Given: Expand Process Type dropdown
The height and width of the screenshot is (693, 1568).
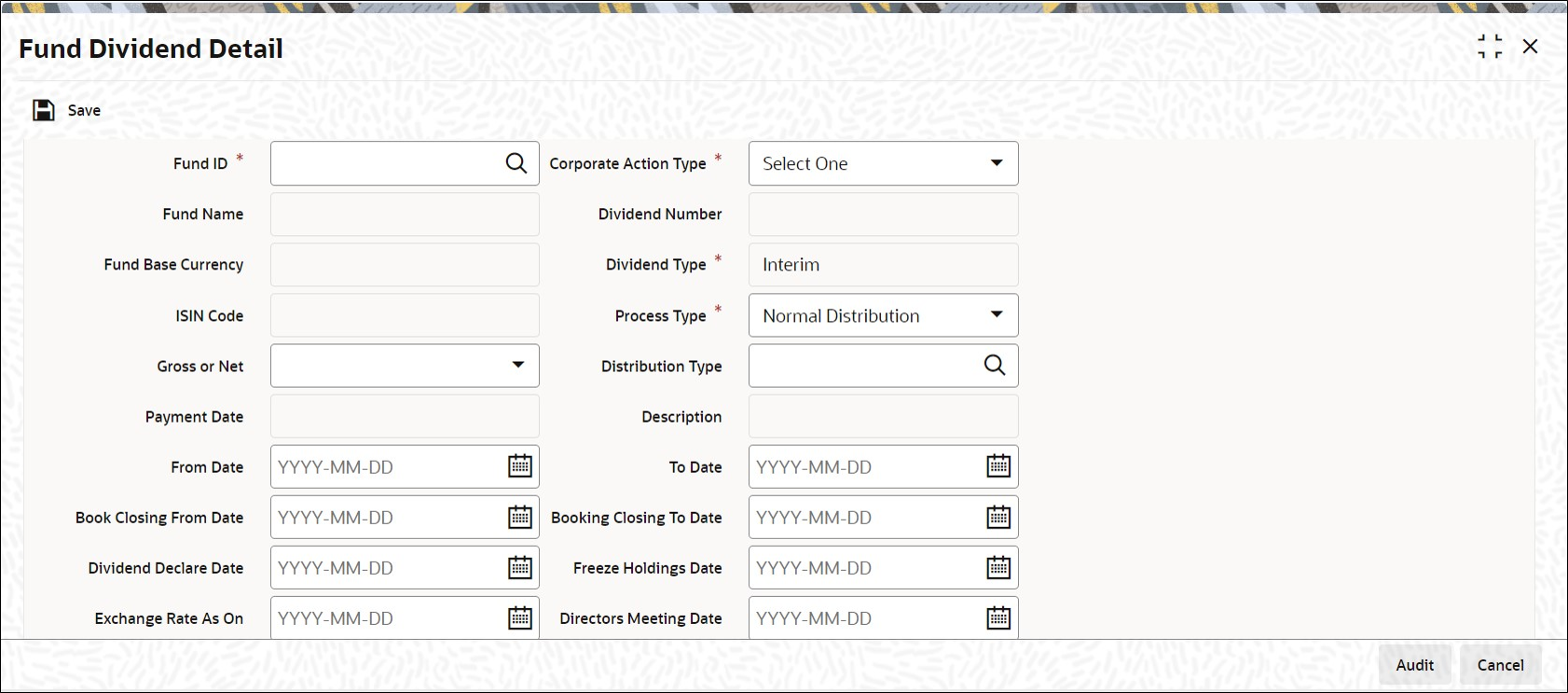Looking at the screenshot, I should tap(997, 315).
